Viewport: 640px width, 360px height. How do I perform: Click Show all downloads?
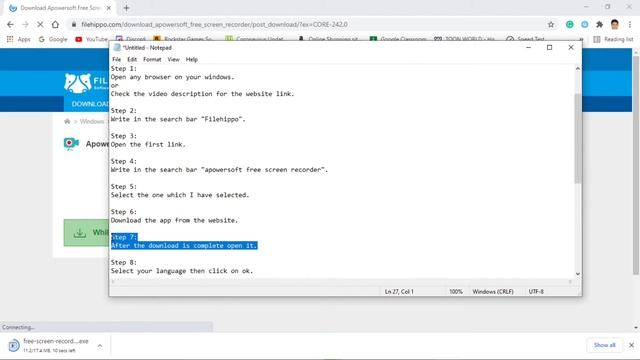coord(604,345)
